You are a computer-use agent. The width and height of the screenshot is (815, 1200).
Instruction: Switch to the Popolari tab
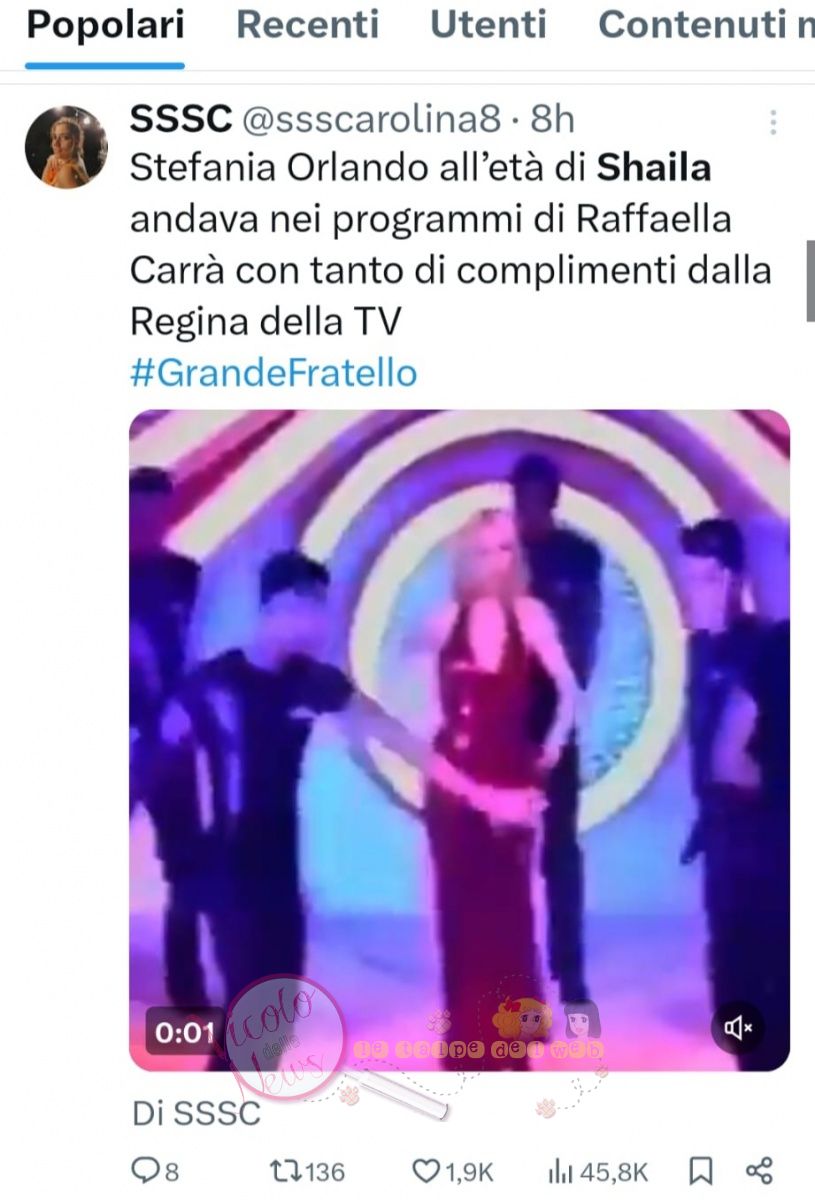105,25
